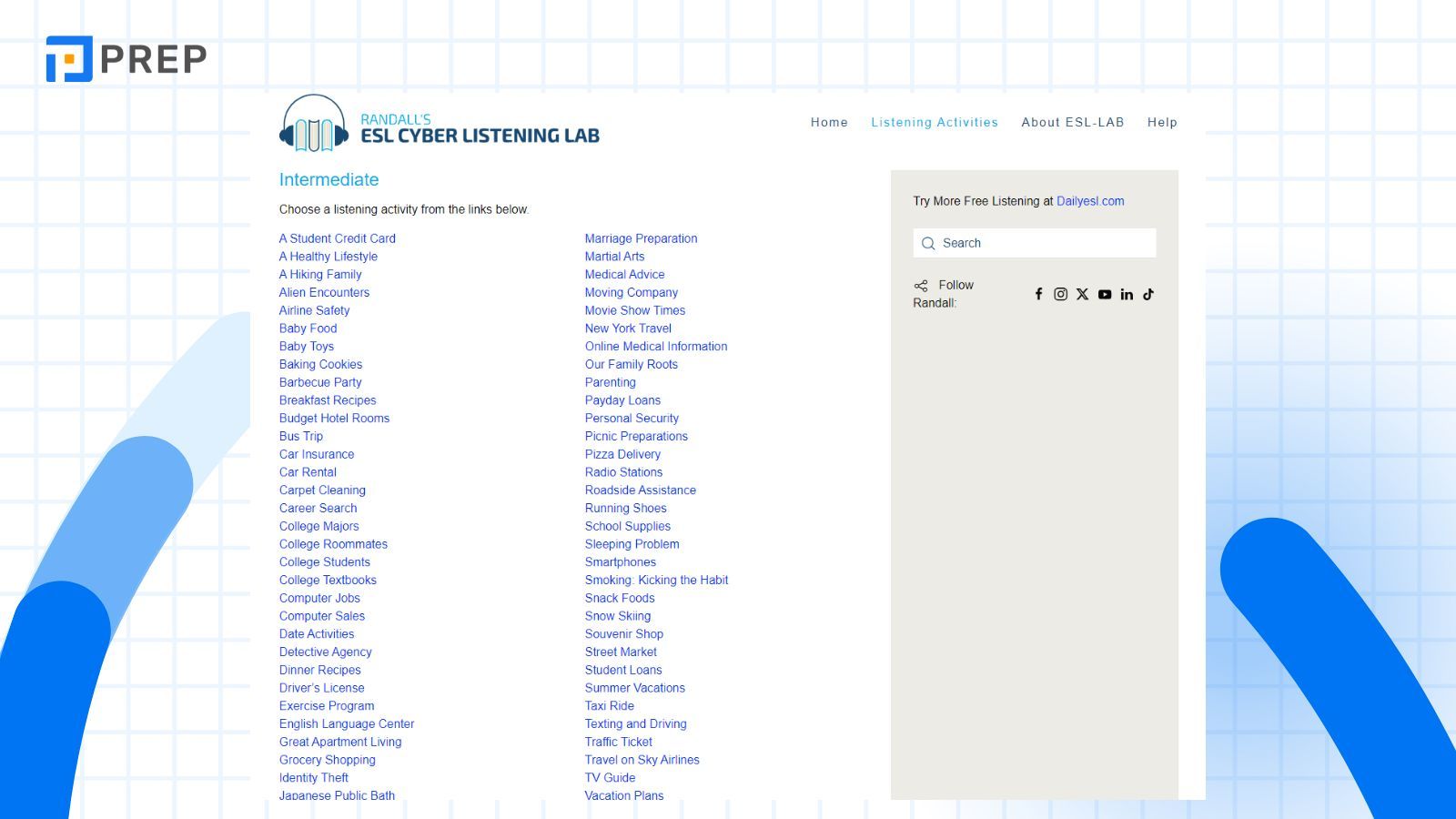Click the share icon beside Follow Randall
Viewport: 1456px width, 819px height.
click(x=921, y=286)
